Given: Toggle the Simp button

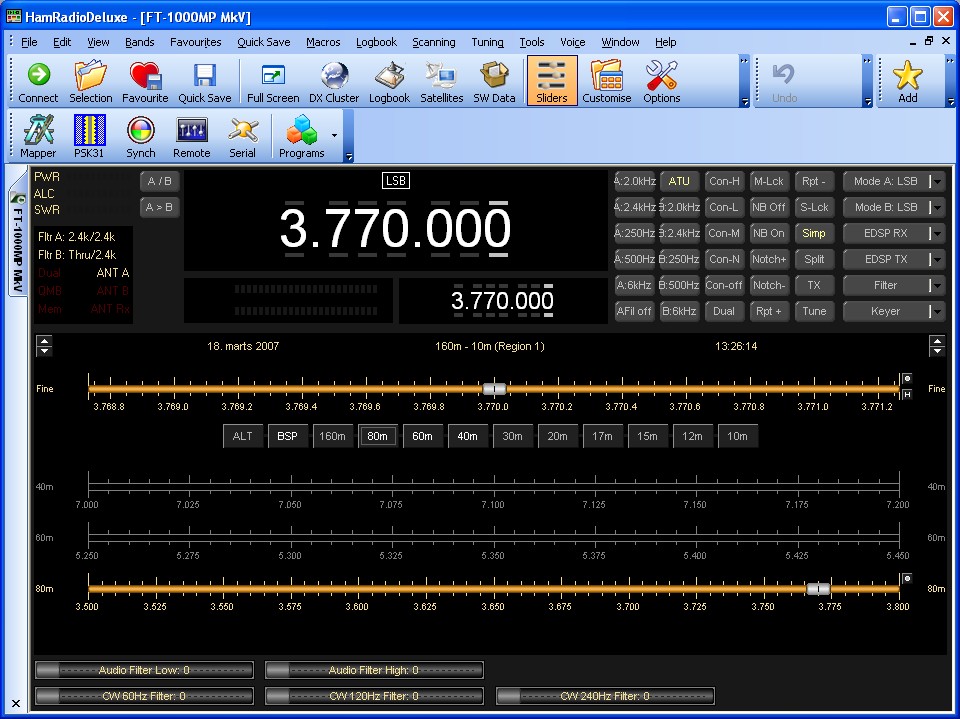Looking at the screenshot, I should point(814,233).
